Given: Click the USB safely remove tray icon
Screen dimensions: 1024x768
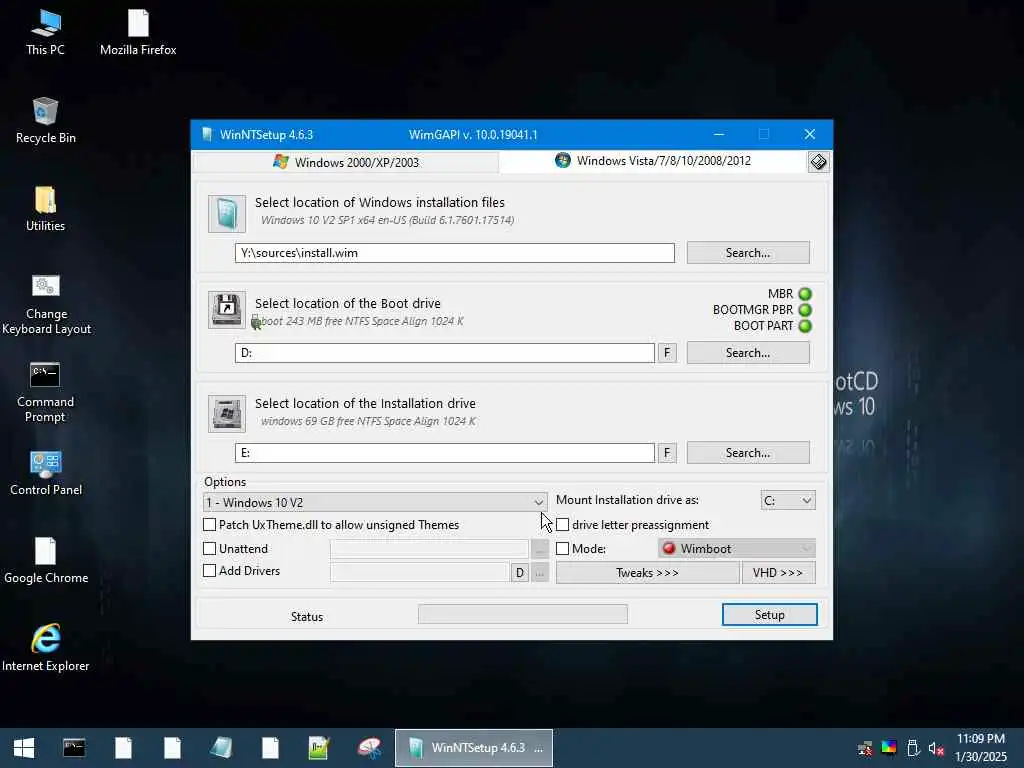Looking at the screenshot, I should coord(913,748).
